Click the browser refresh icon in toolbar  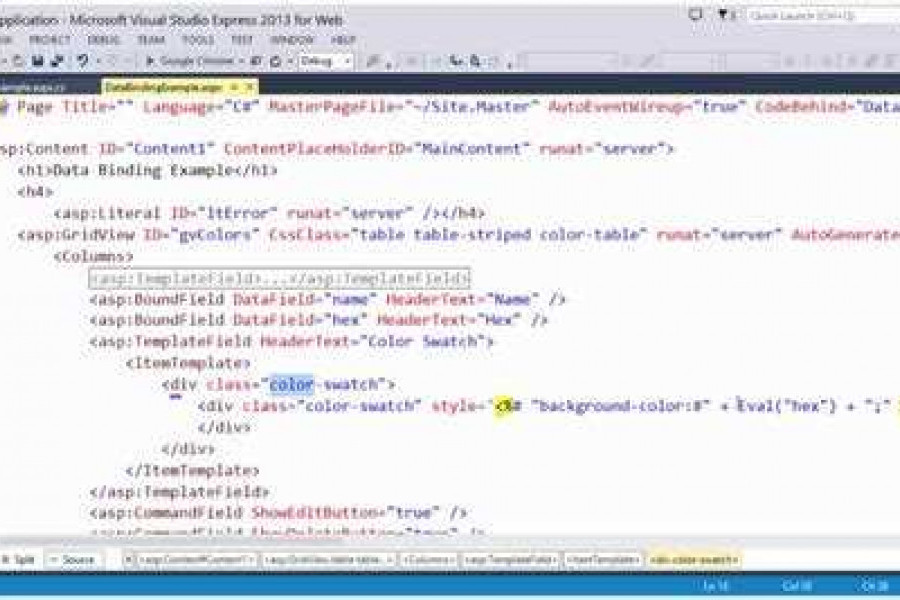pos(273,61)
